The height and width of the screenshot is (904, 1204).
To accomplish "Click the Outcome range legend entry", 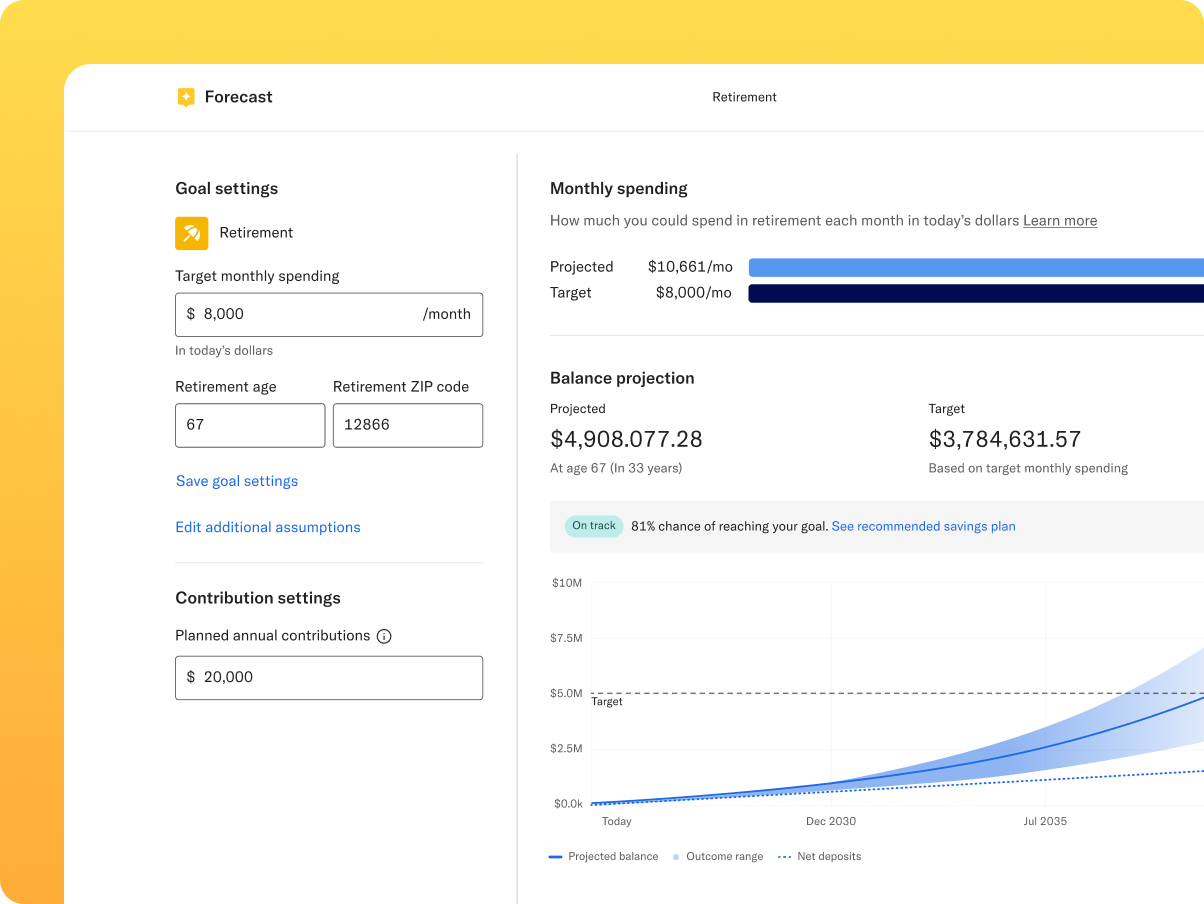I will 718,857.
